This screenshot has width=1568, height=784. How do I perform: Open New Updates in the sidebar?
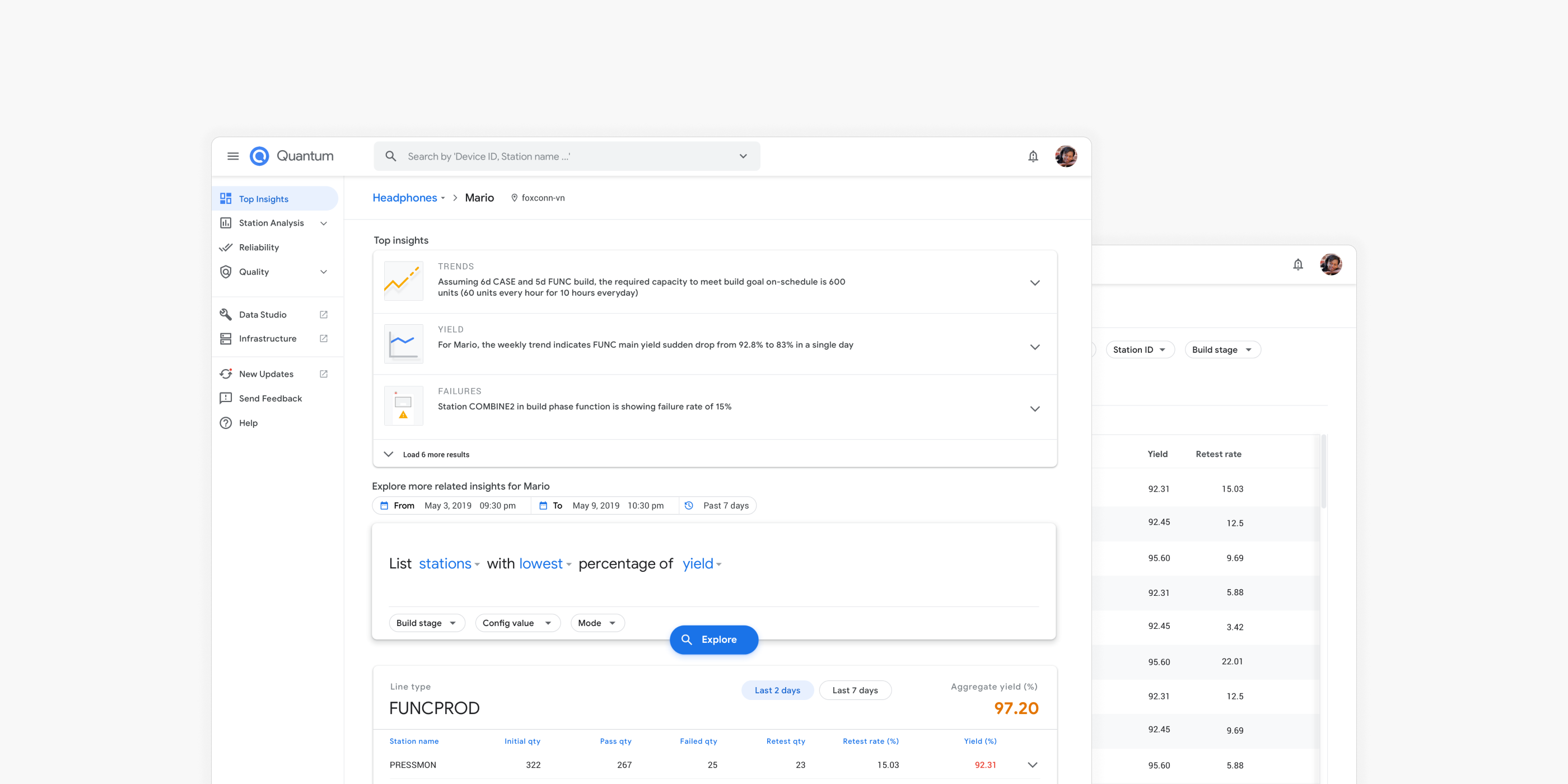(x=275, y=374)
